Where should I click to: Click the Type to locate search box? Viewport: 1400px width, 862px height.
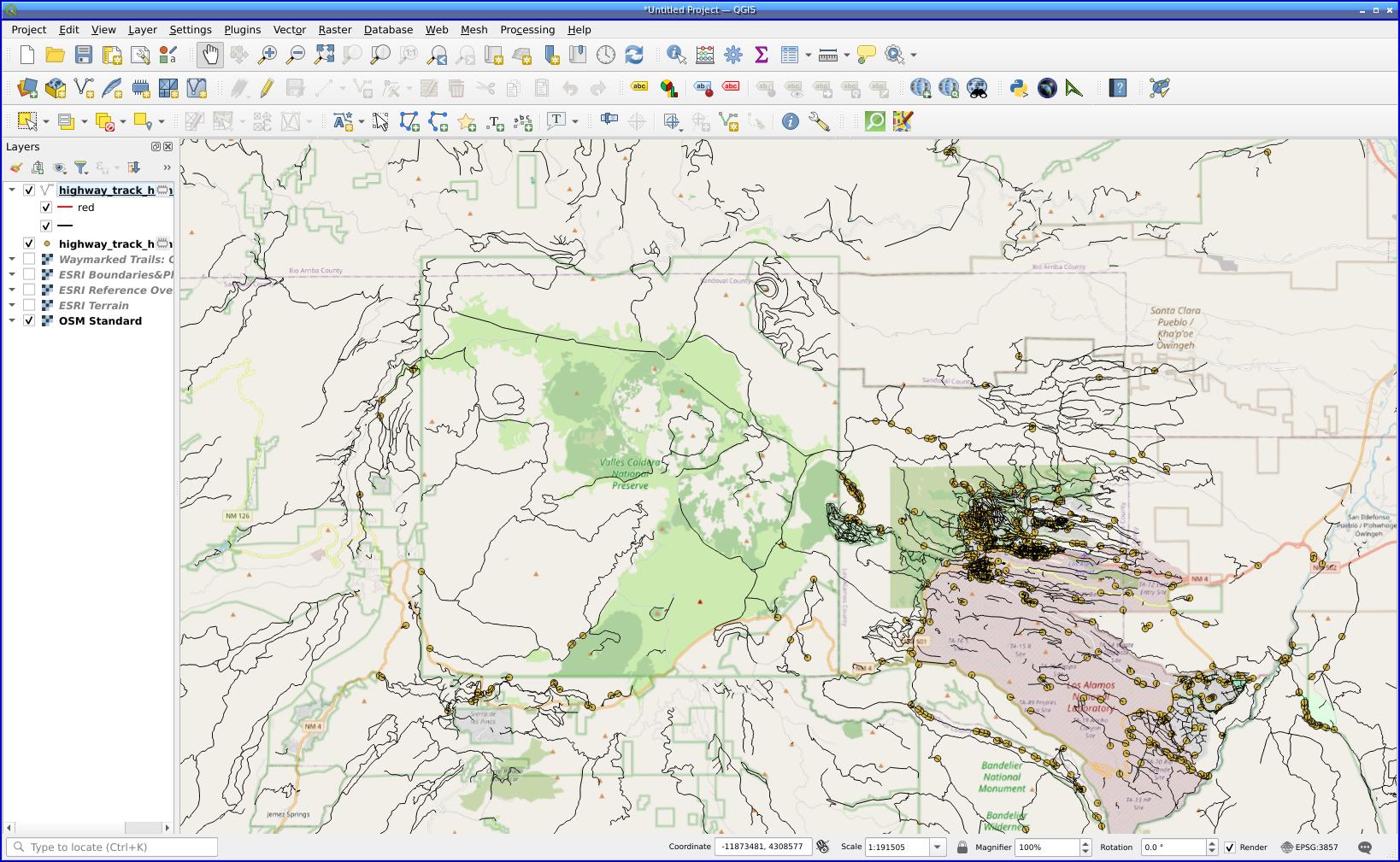112,847
